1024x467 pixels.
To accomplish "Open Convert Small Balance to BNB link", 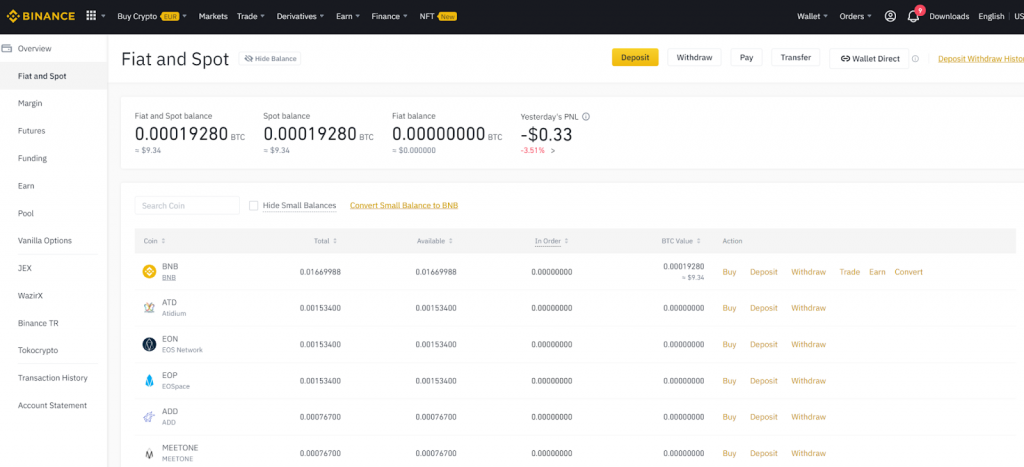I will click(x=404, y=205).
